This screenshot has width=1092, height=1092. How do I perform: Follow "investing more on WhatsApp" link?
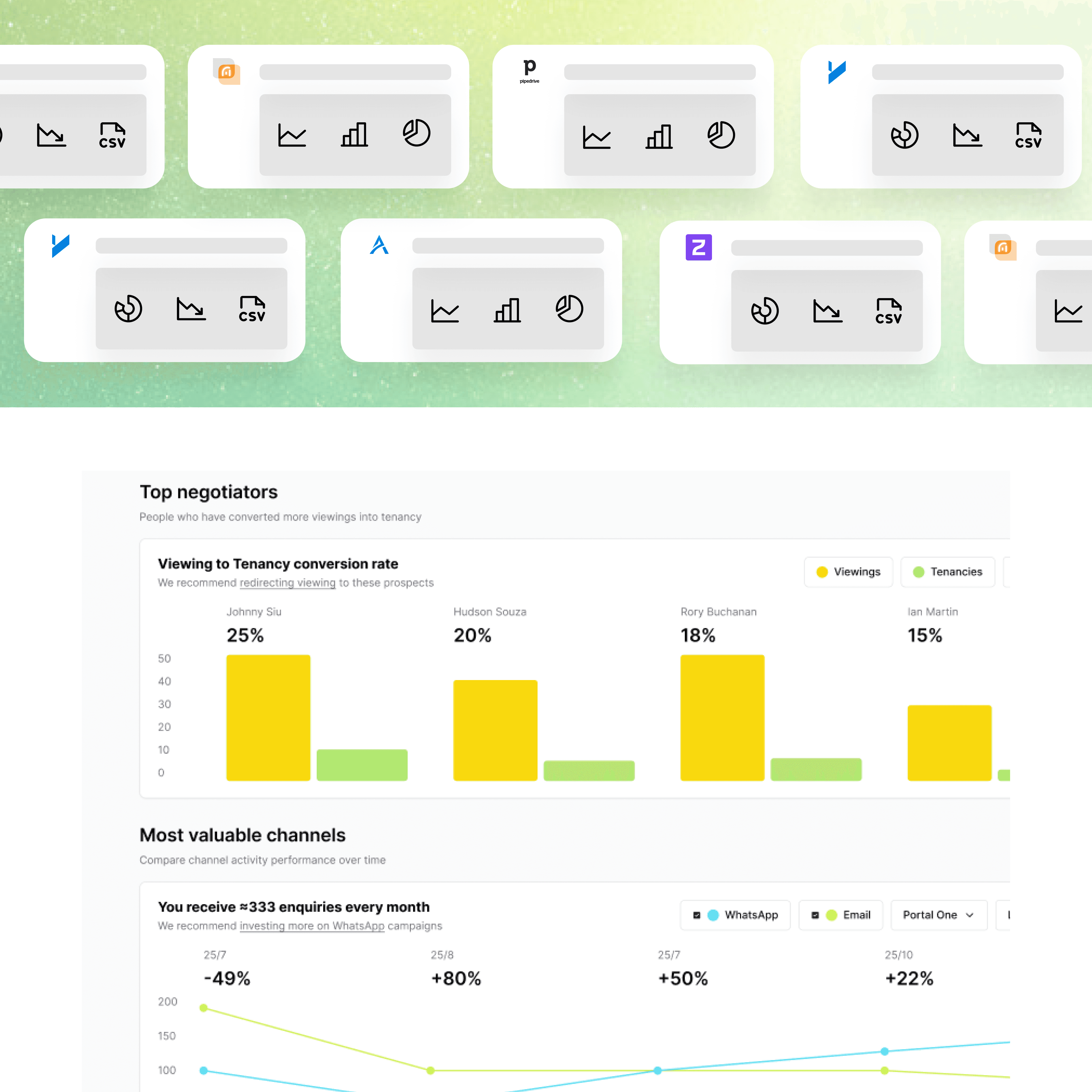312,926
